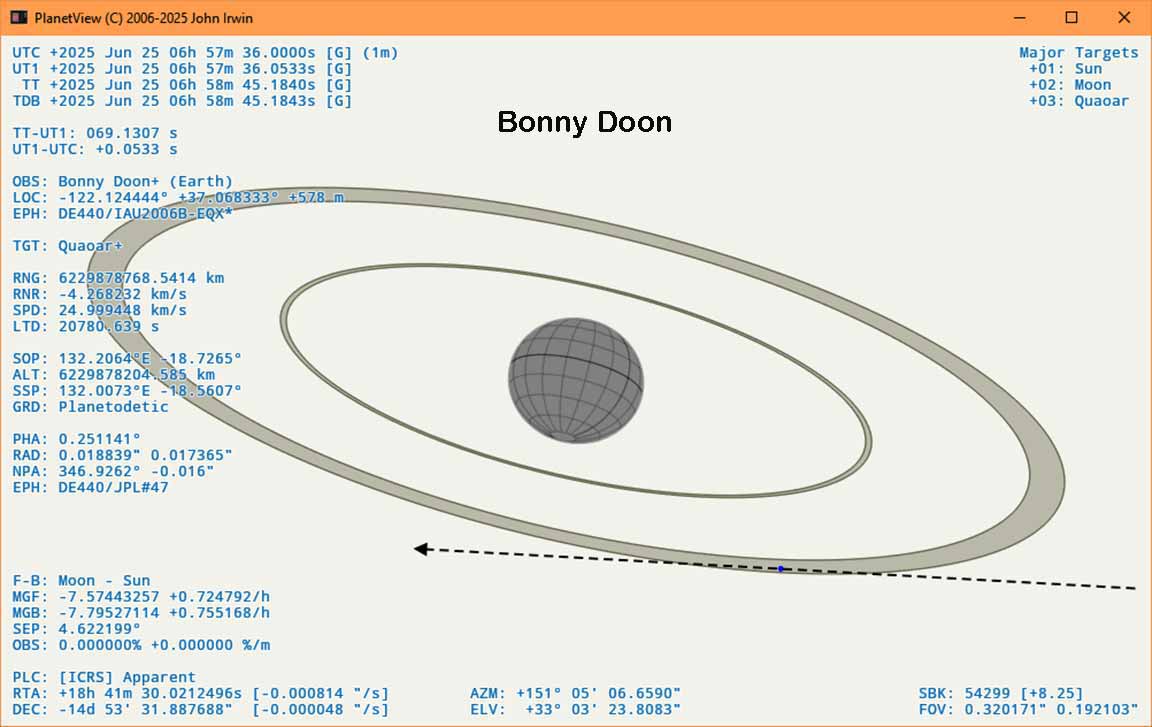This screenshot has height=727, width=1152.
Task: Click the Major Targets heading
Action: (x=1078, y=53)
